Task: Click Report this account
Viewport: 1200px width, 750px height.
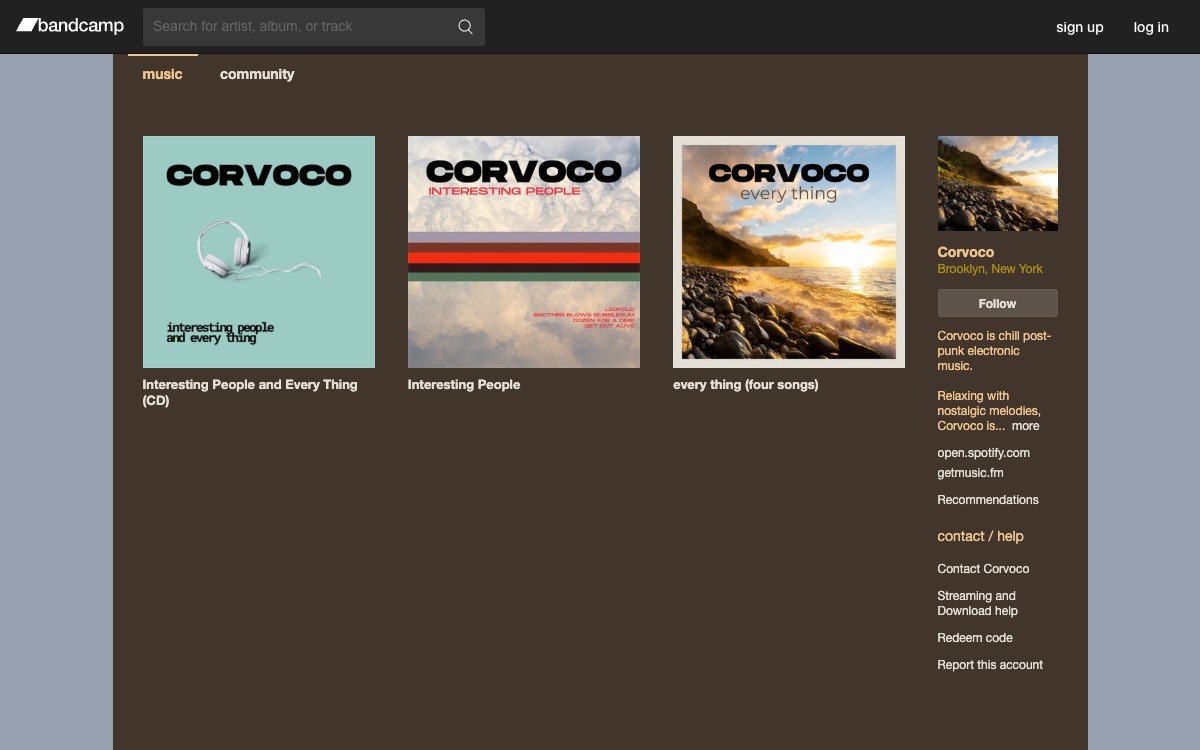Action: (x=990, y=665)
